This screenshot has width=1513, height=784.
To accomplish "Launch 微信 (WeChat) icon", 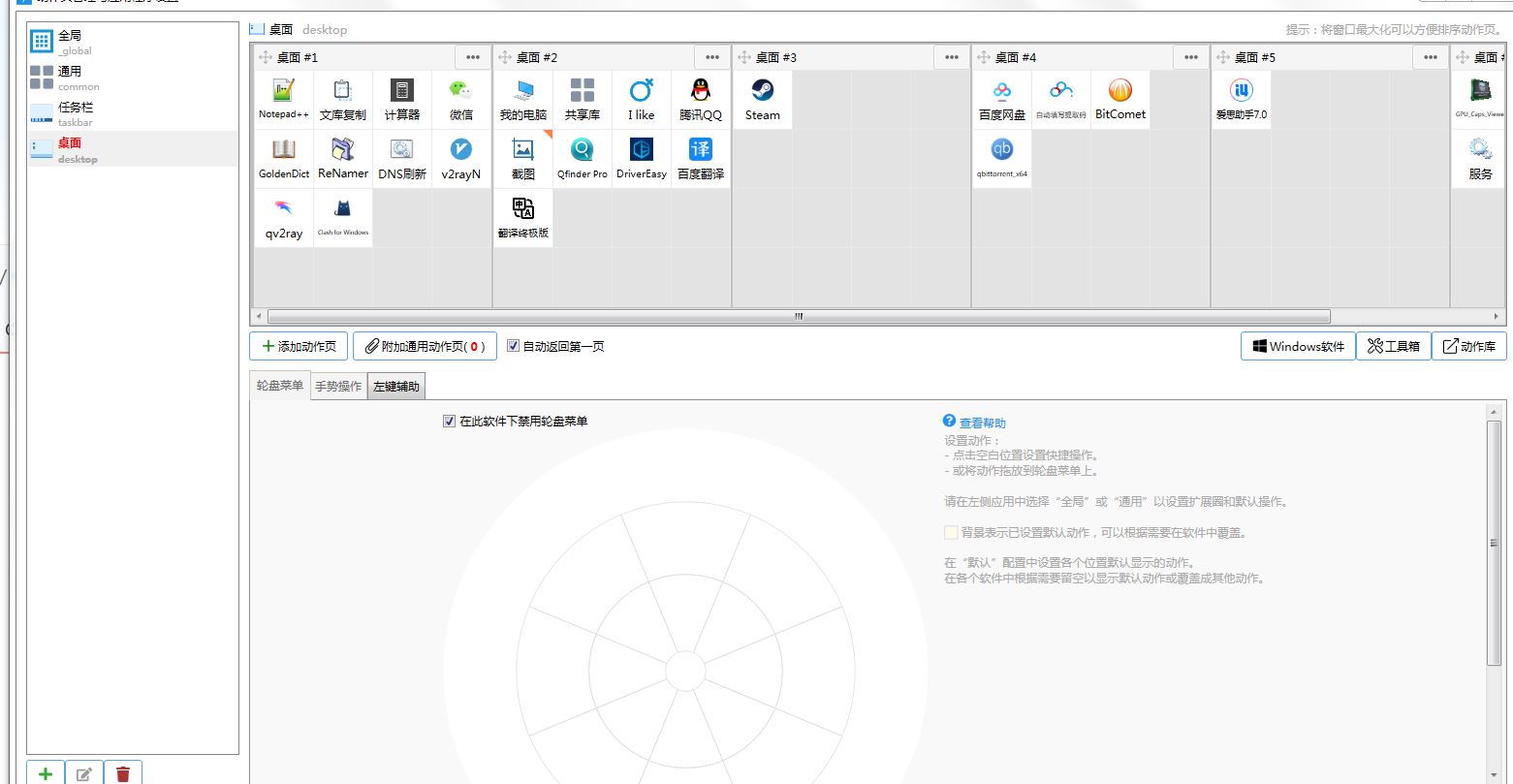I will 461,97.
